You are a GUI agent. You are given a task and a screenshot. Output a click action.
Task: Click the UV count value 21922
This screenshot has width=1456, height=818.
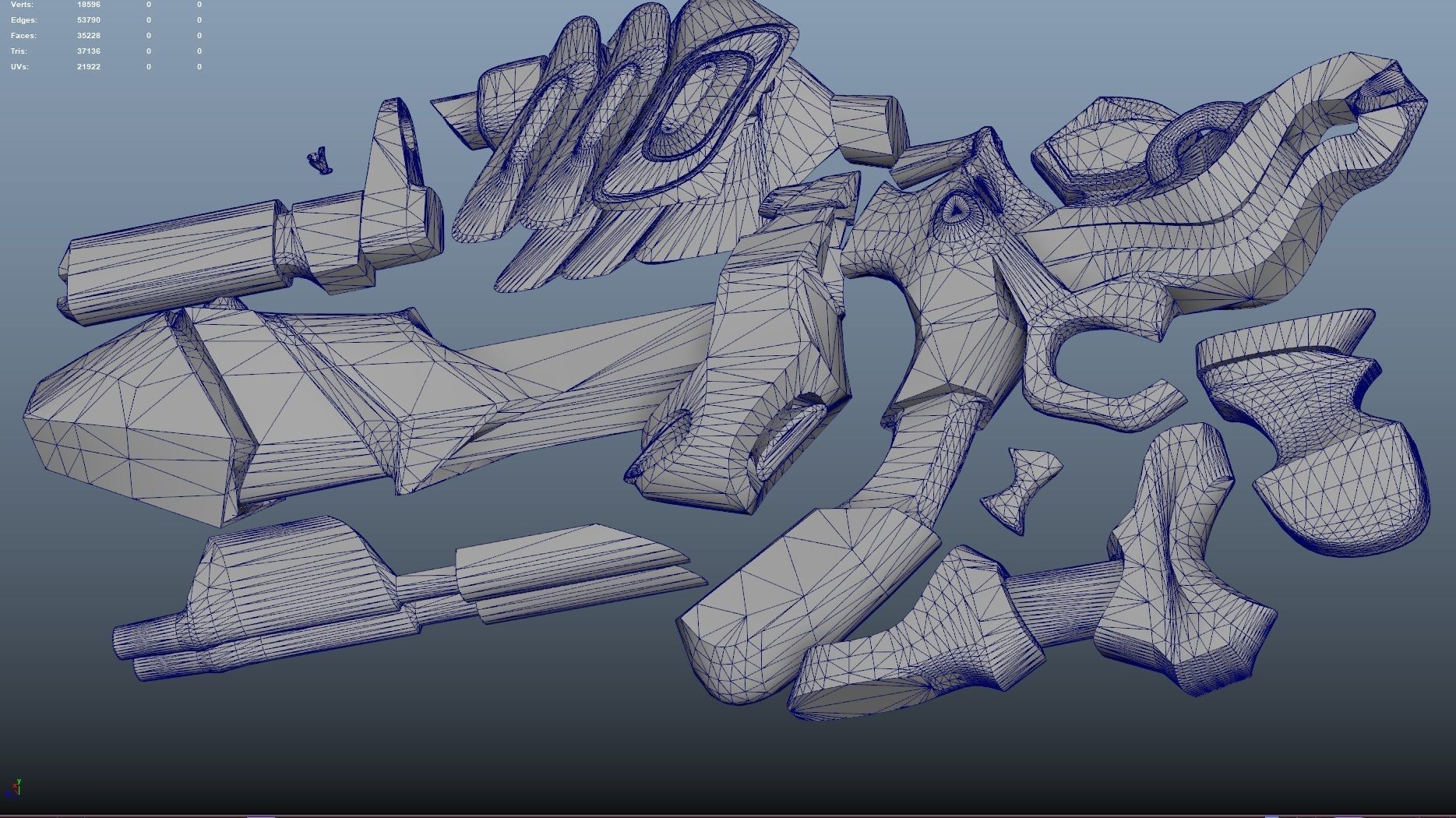(89, 67)
